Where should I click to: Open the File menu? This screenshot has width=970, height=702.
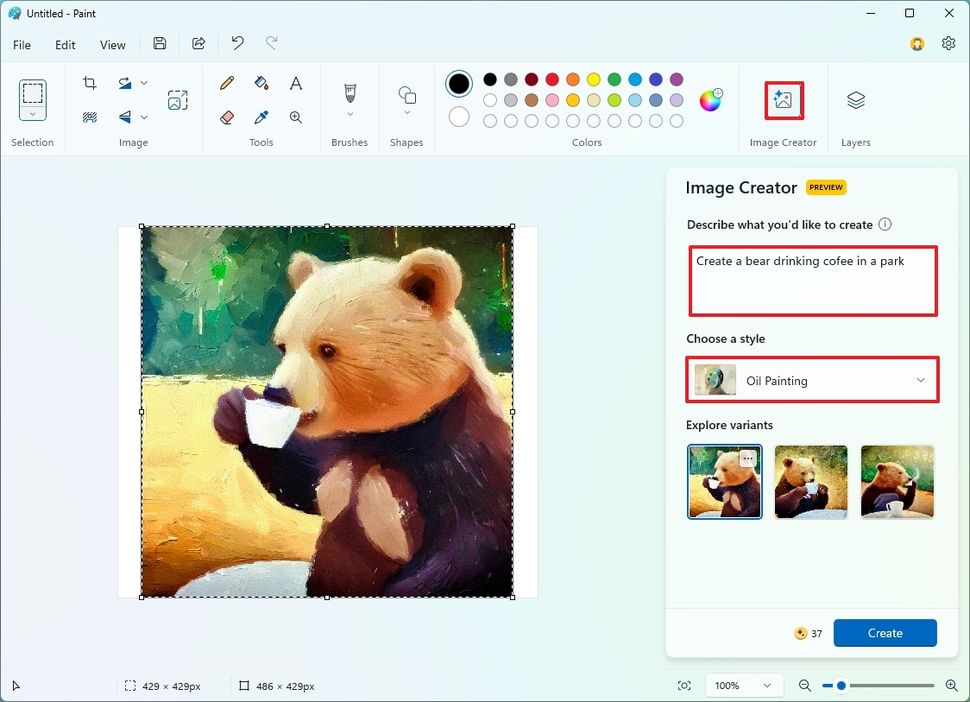[22, 44]
